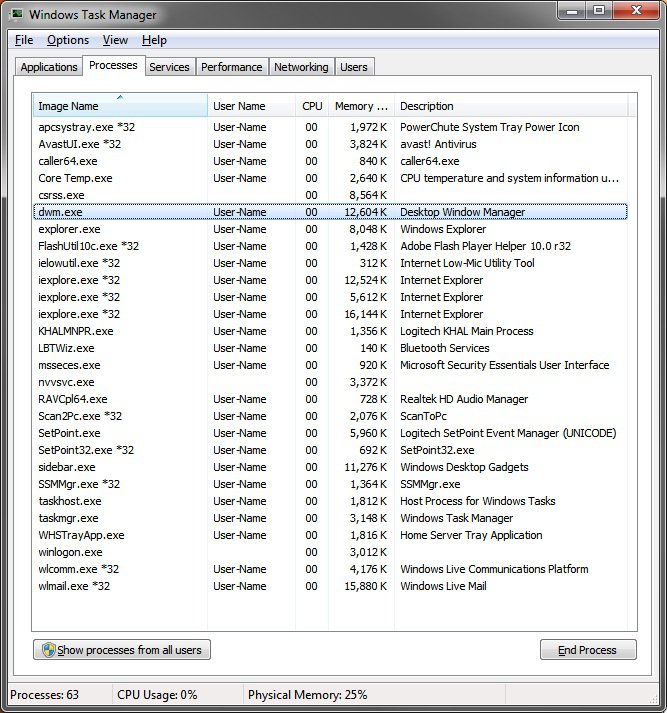
Task: Click the Task Manager title bar icon
Action: coord(17,14)
